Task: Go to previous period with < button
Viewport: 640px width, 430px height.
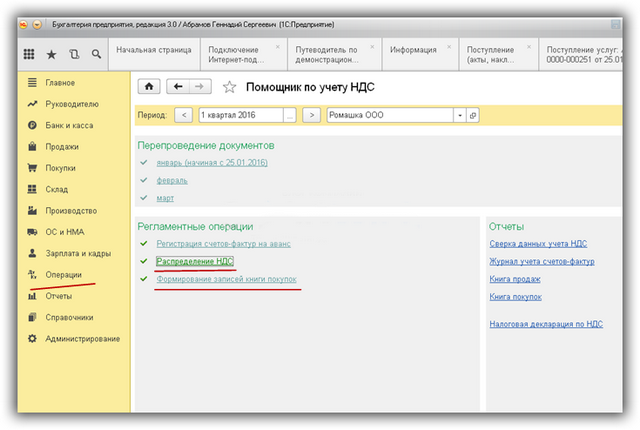Action: coord(184,115)
